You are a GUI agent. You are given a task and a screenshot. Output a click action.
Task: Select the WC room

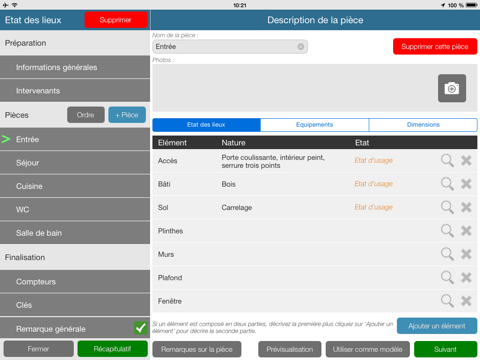tap(75, 209)
